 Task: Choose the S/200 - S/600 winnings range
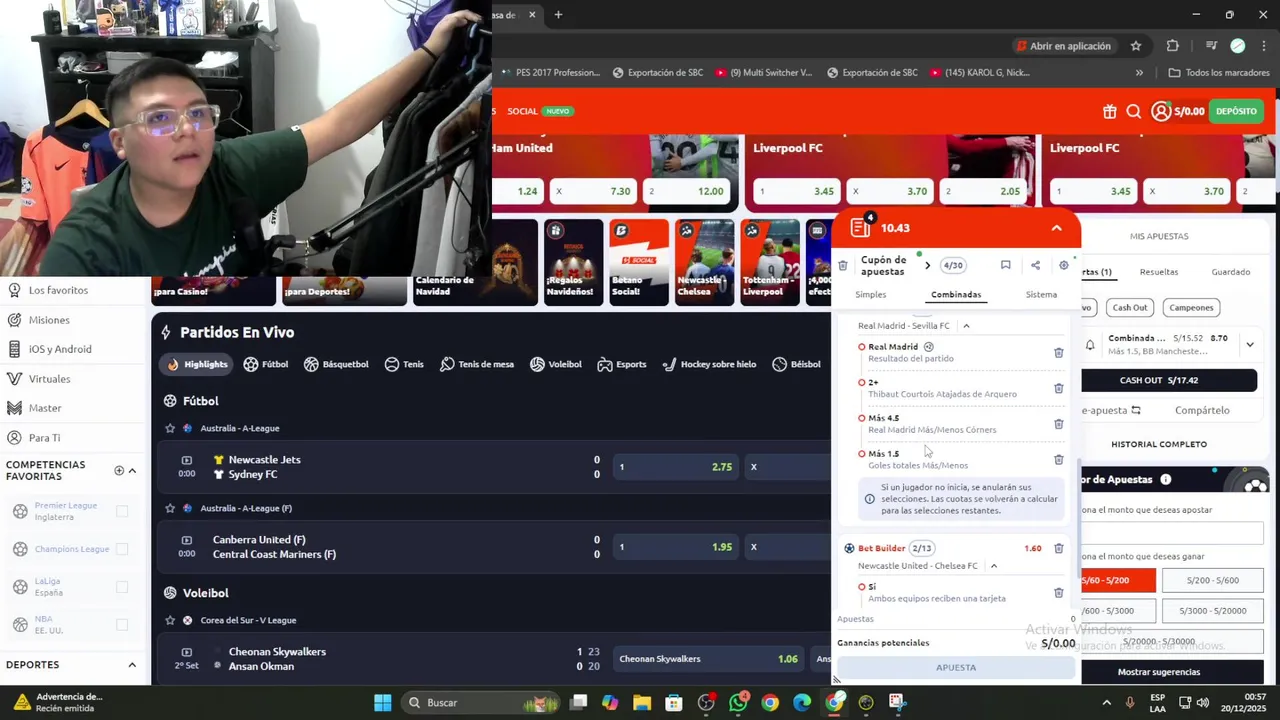[1212, 581]
